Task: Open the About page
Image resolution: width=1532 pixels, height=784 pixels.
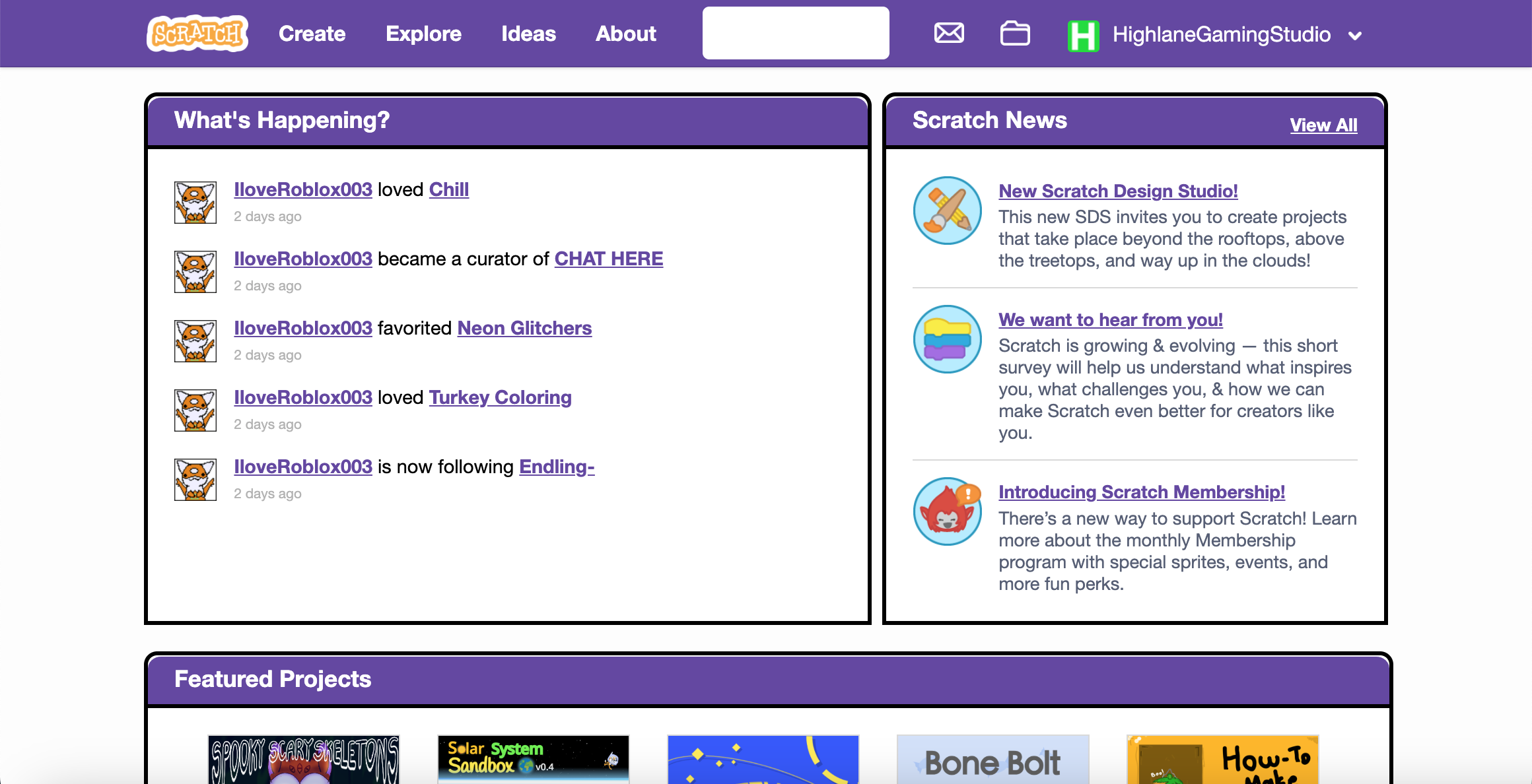Action: [x=625, y=34]
